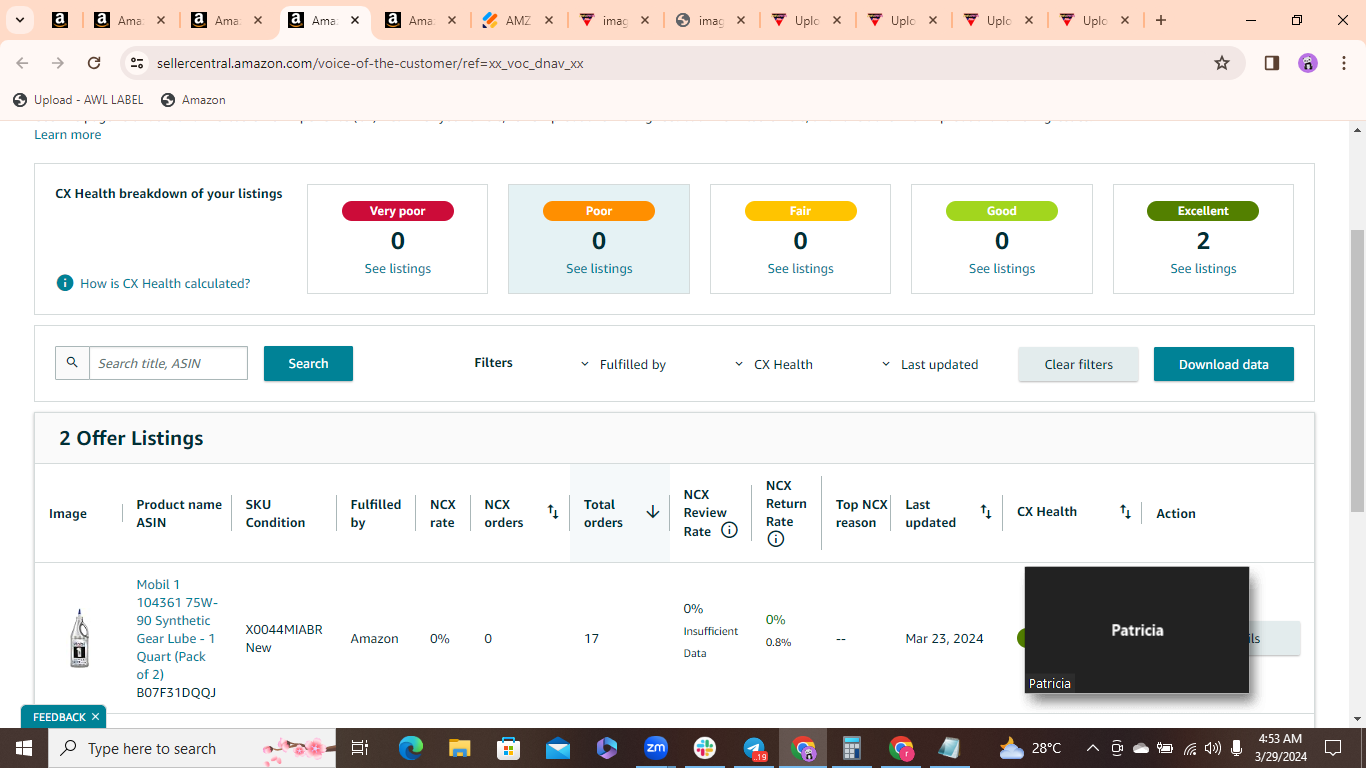This screenshot has width=1366, height=768.
Task: Click the info icon beside CX Health calculated
Action: pos(65,283)
